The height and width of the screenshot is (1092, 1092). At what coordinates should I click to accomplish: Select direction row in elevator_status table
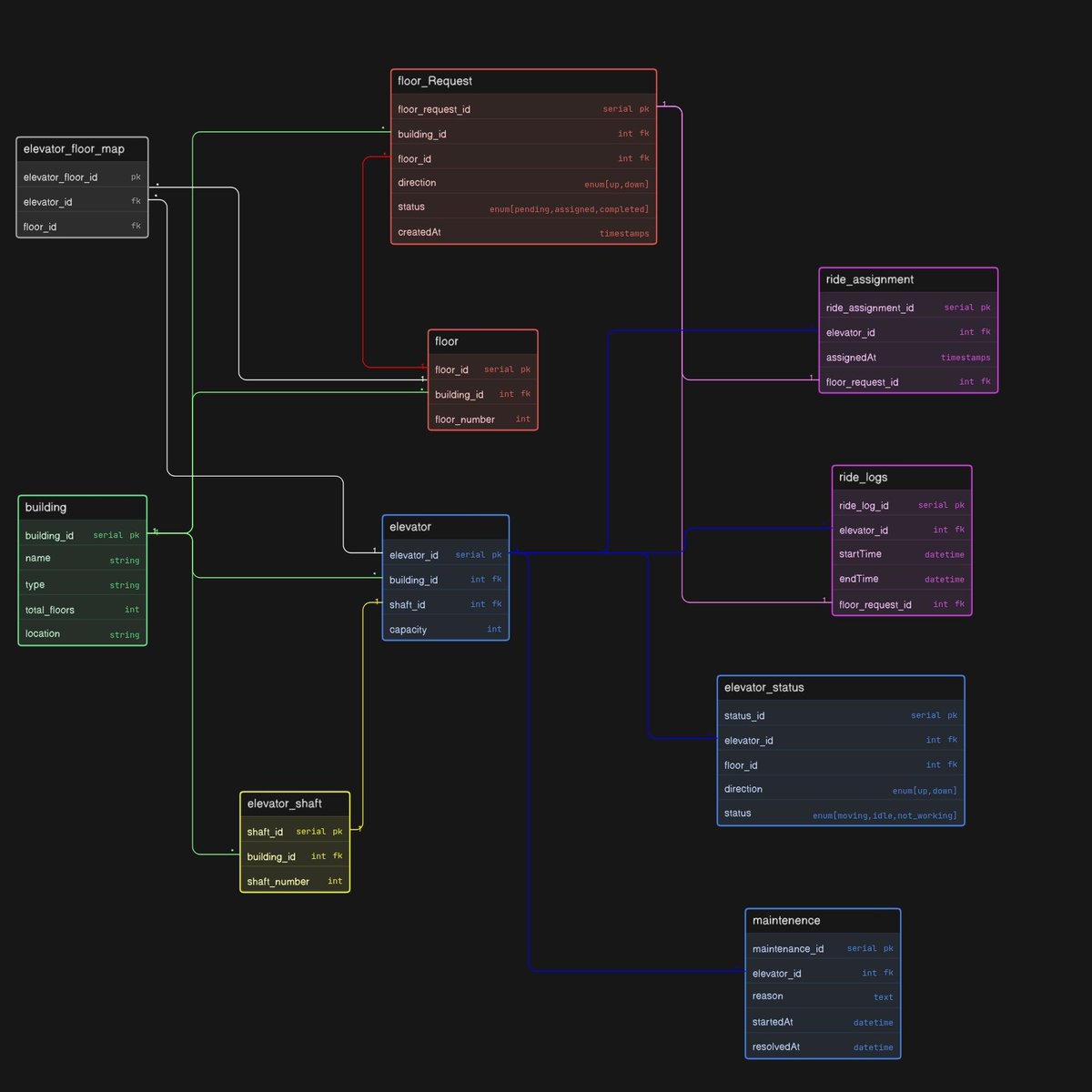[841, 789]
